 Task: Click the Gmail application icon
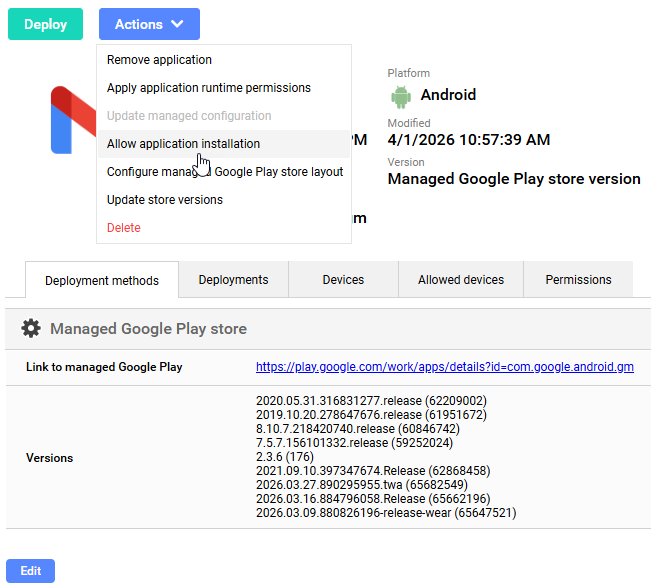pos(73,120)
